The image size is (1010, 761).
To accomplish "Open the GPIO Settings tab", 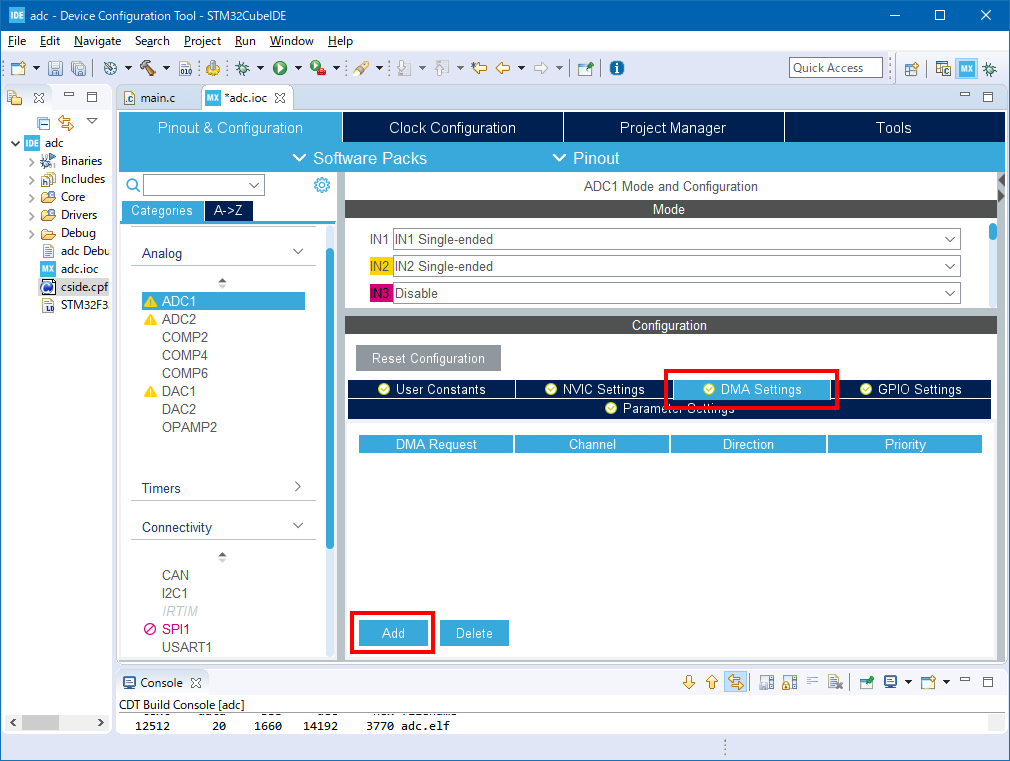I will coord(911,389).
